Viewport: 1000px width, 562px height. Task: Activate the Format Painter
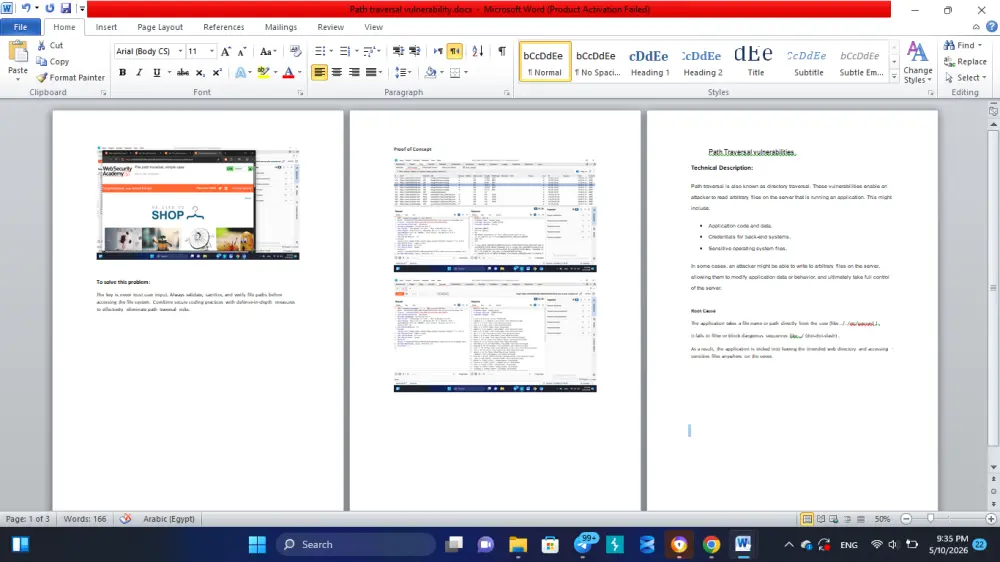point(71,77)
